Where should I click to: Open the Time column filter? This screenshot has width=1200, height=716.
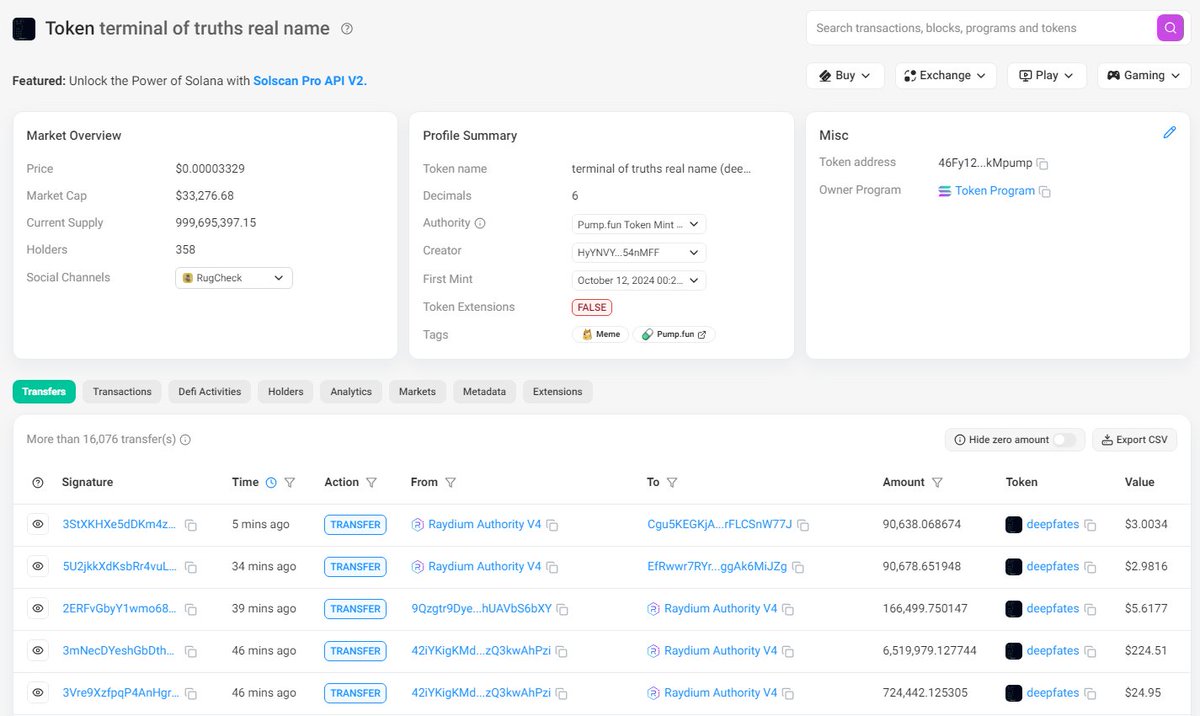pos(290,483)
